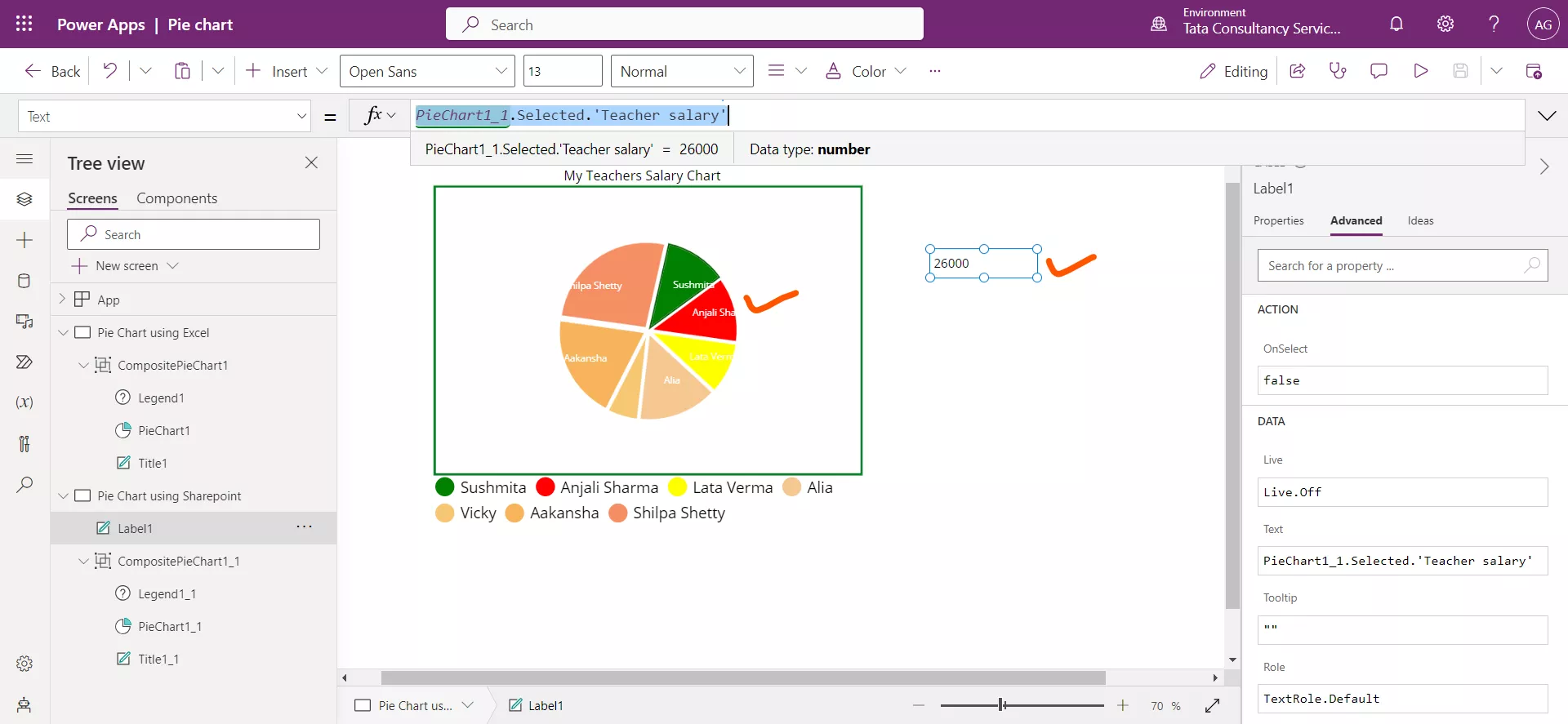
Task: Click the Search for a property field
Action: point(1402,265)
